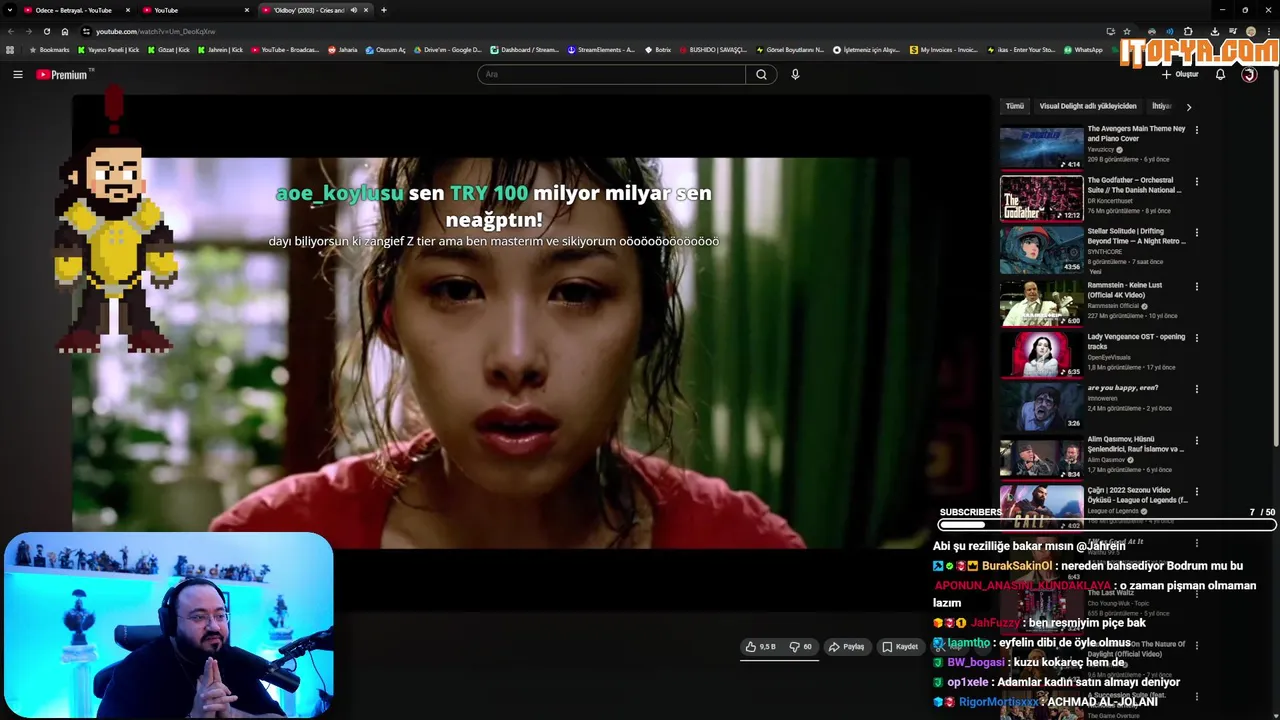Click the Paylaş share button
1280x720 pixels.
click(x=846, y=647)
